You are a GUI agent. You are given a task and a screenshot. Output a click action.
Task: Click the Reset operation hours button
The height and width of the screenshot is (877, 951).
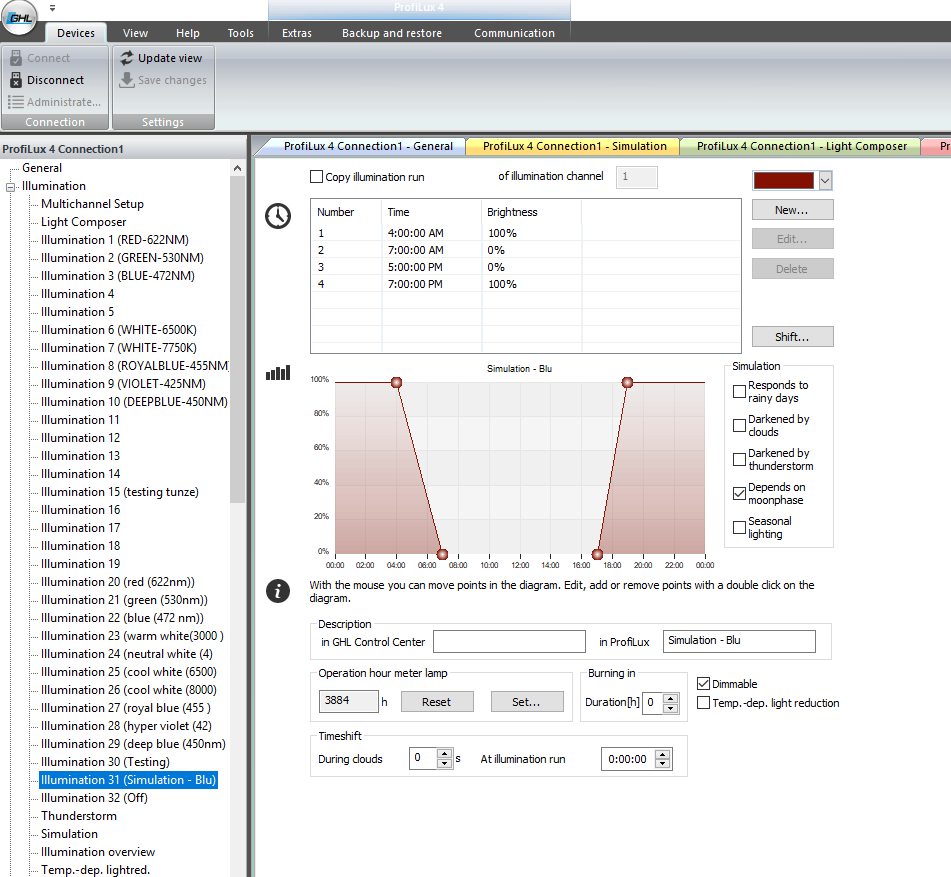[x=437, y=702]
